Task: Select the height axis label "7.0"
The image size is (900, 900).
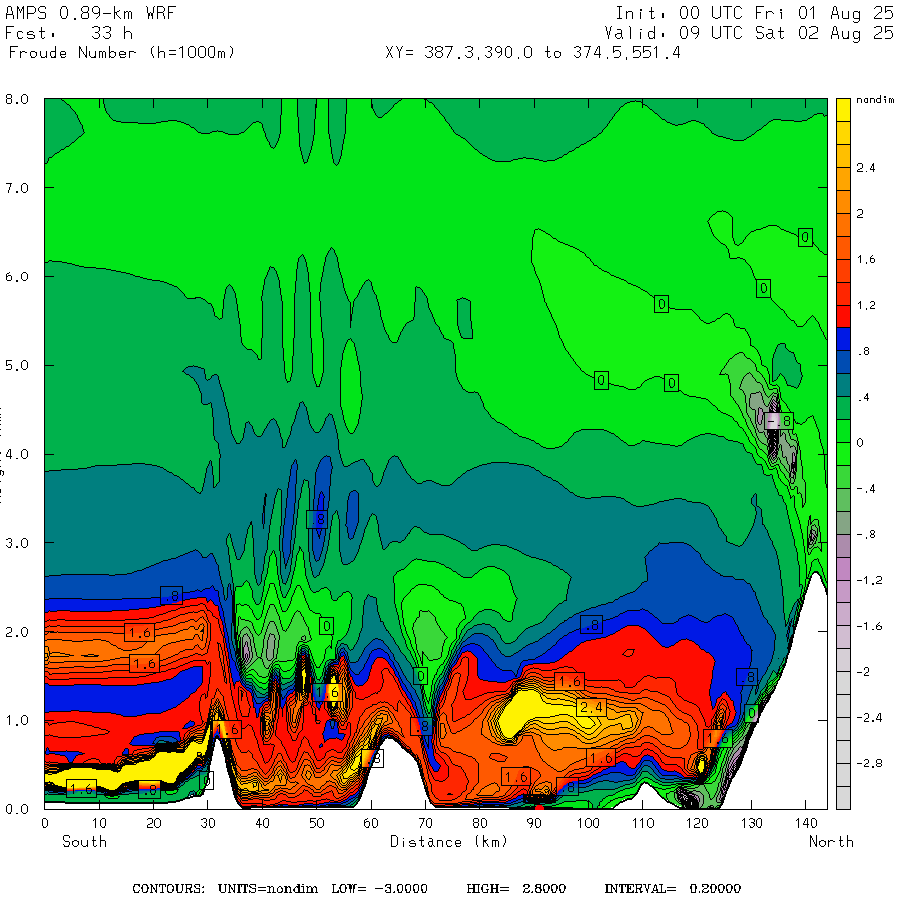Action: [x=17, y=188]
